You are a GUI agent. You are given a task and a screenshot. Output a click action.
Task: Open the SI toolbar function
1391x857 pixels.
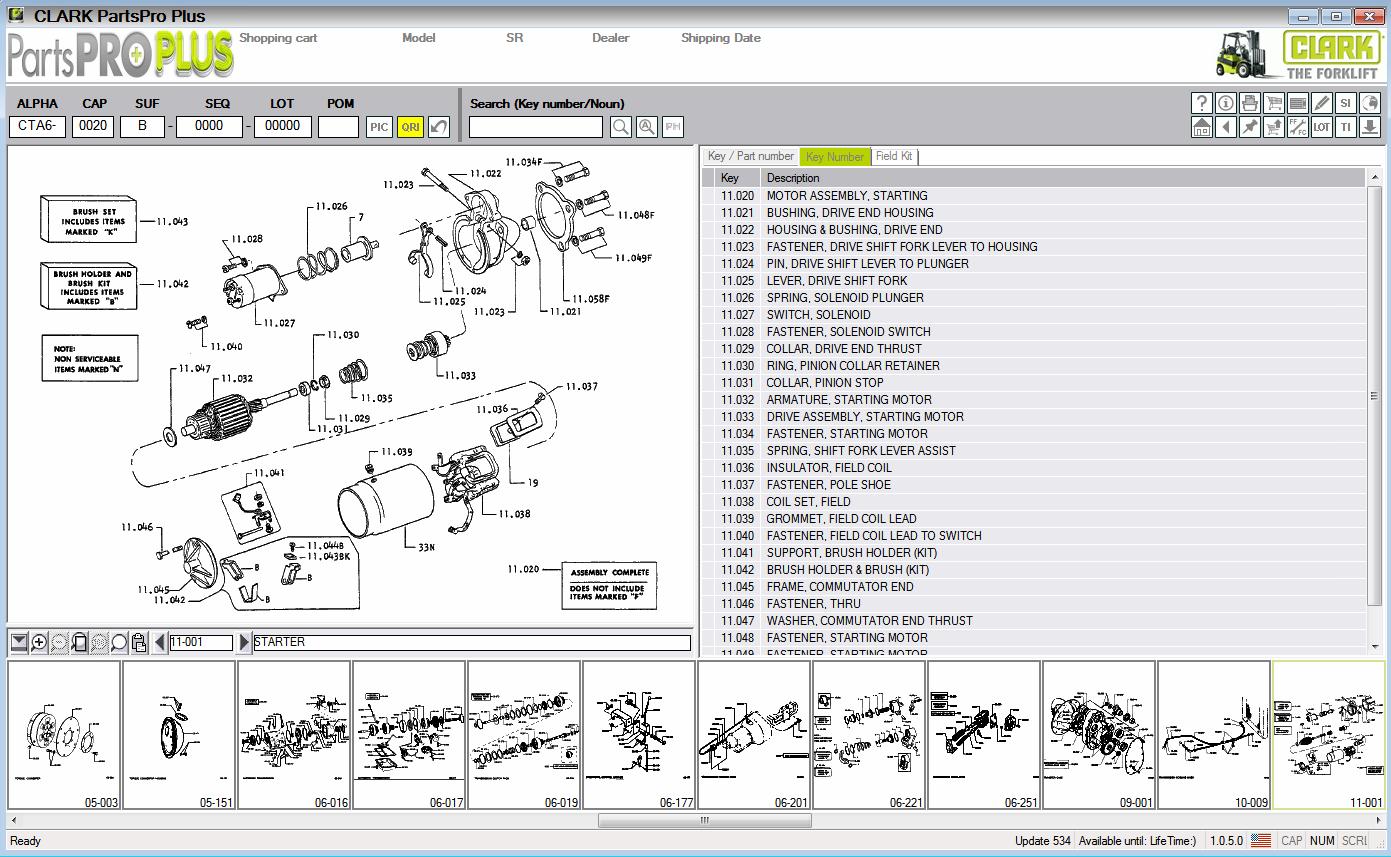1348,103
